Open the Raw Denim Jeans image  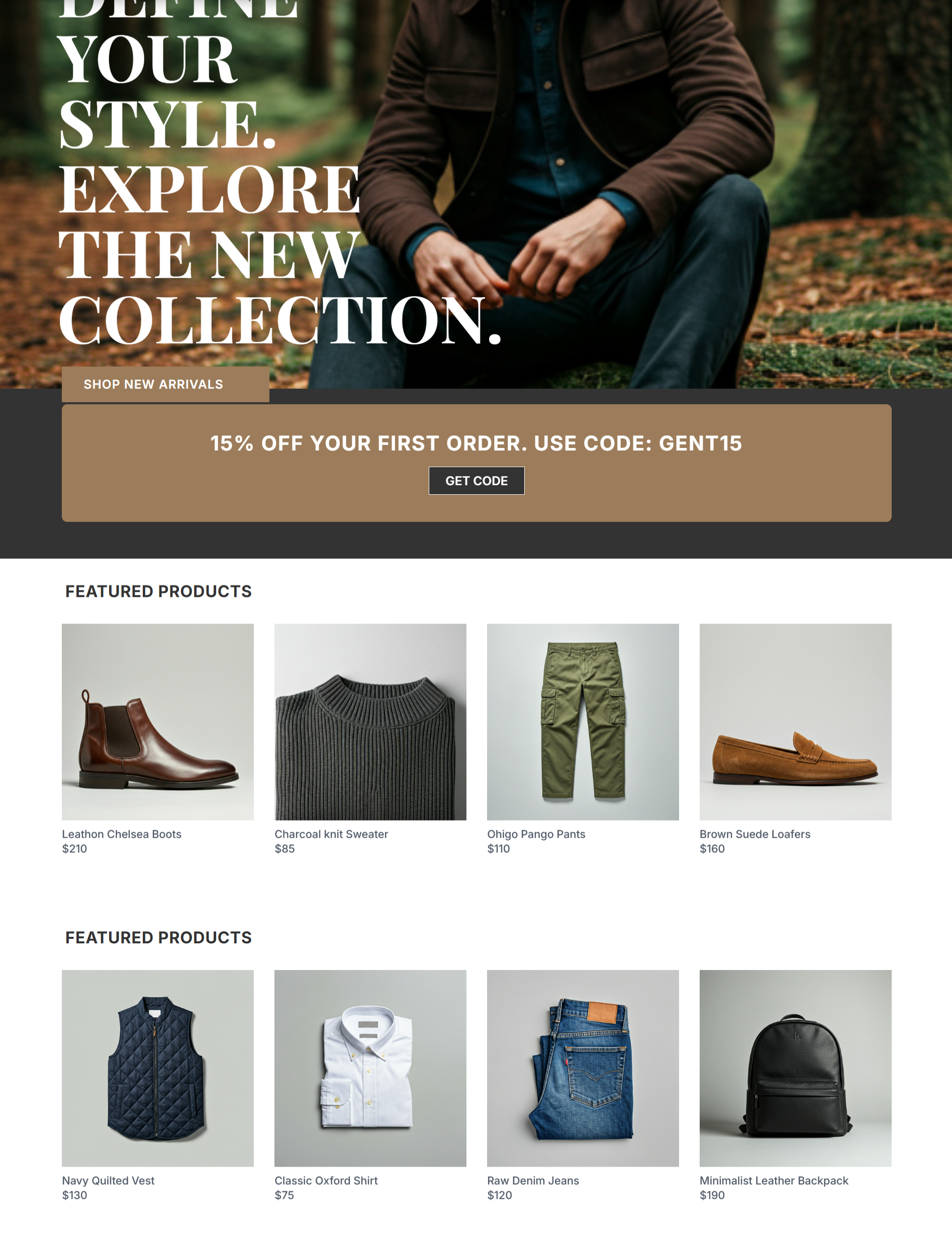[x=583, y=1068]
